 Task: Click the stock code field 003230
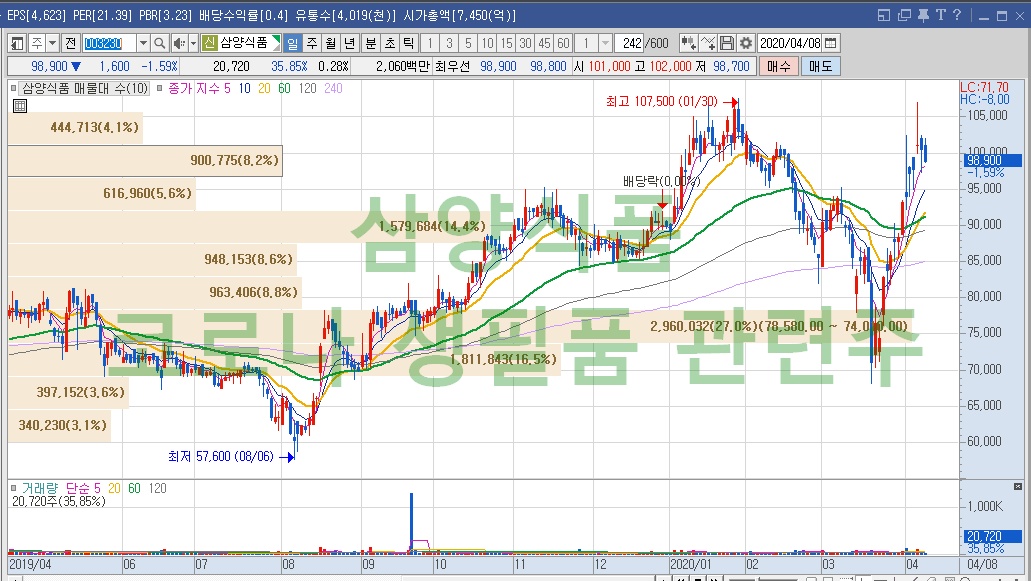click(x=109, y=43)
